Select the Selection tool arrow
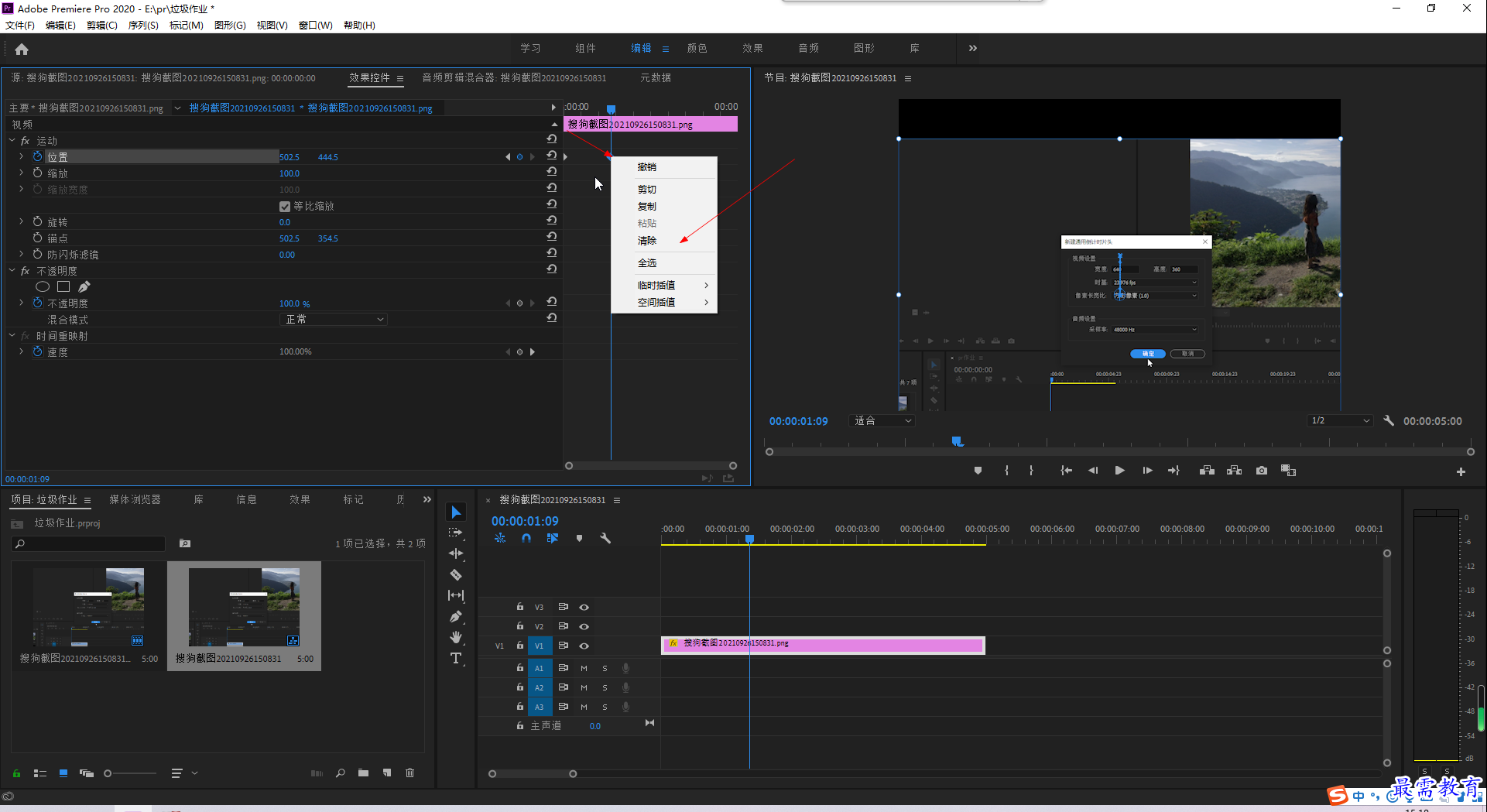This screenshot has width=1487, height=812. tap(456, 512)
